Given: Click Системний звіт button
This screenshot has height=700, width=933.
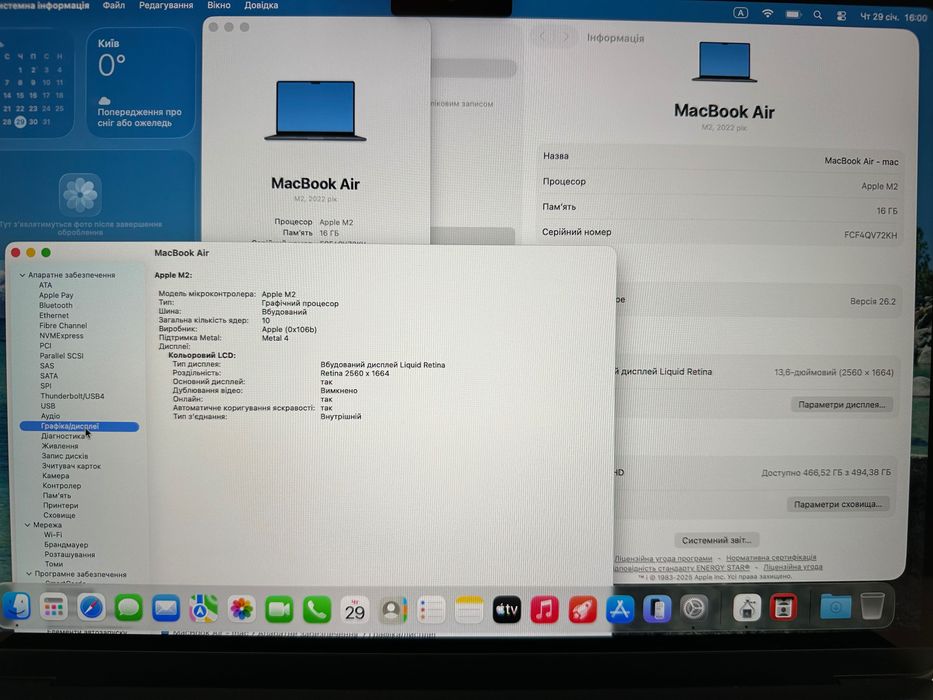Looking at the screenshot, I should (x=716, y=540).
